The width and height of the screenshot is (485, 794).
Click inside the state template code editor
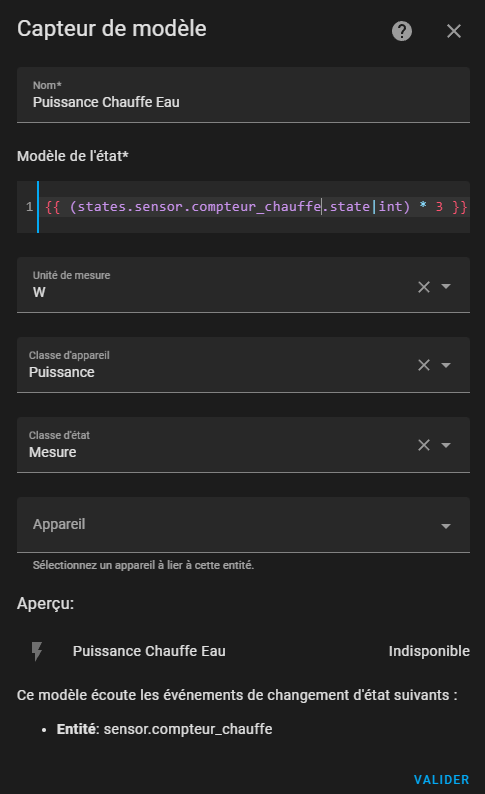[x=254, y=207]
